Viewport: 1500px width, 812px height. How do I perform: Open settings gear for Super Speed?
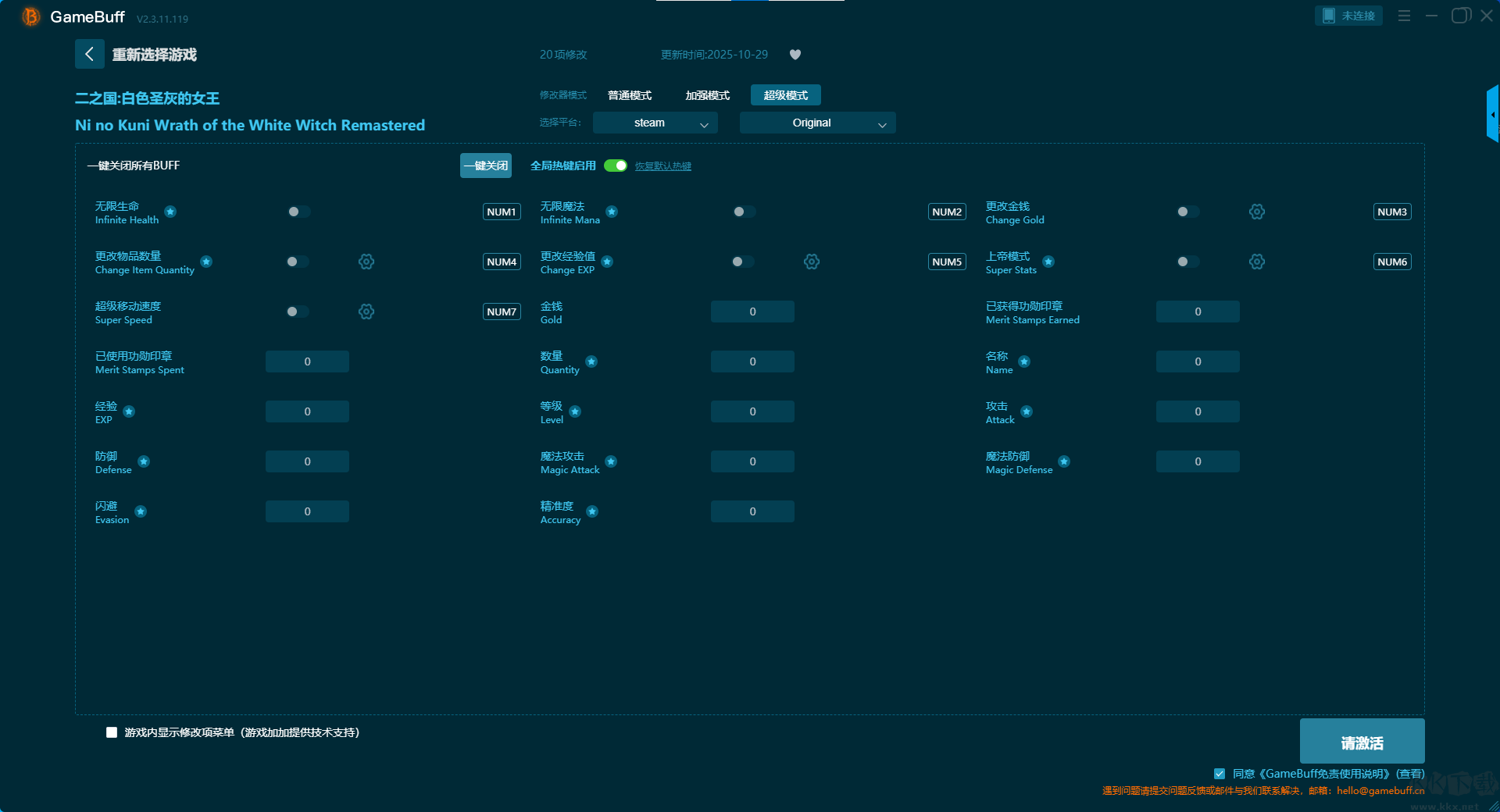366,312
